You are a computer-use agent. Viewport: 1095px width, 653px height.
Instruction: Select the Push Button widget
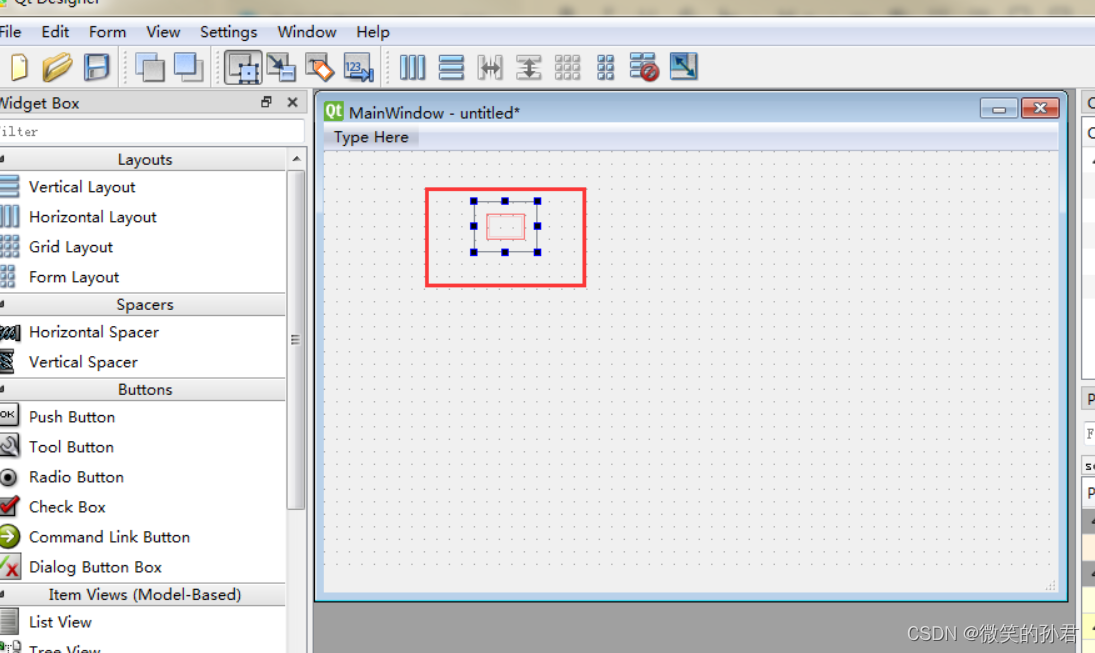pos(71,417)
